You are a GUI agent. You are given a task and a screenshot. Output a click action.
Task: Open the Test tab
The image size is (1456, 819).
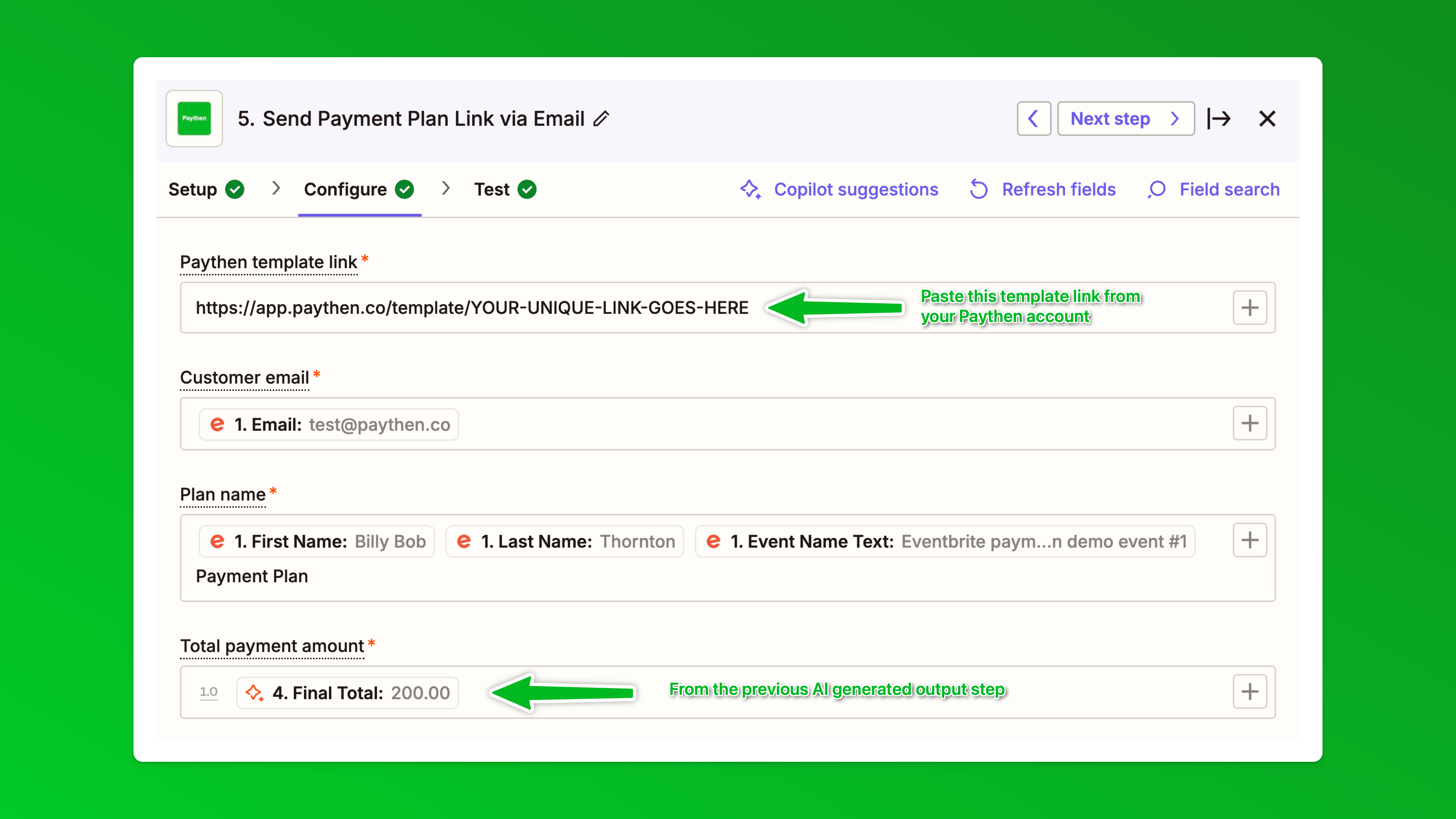pos(505,190)
